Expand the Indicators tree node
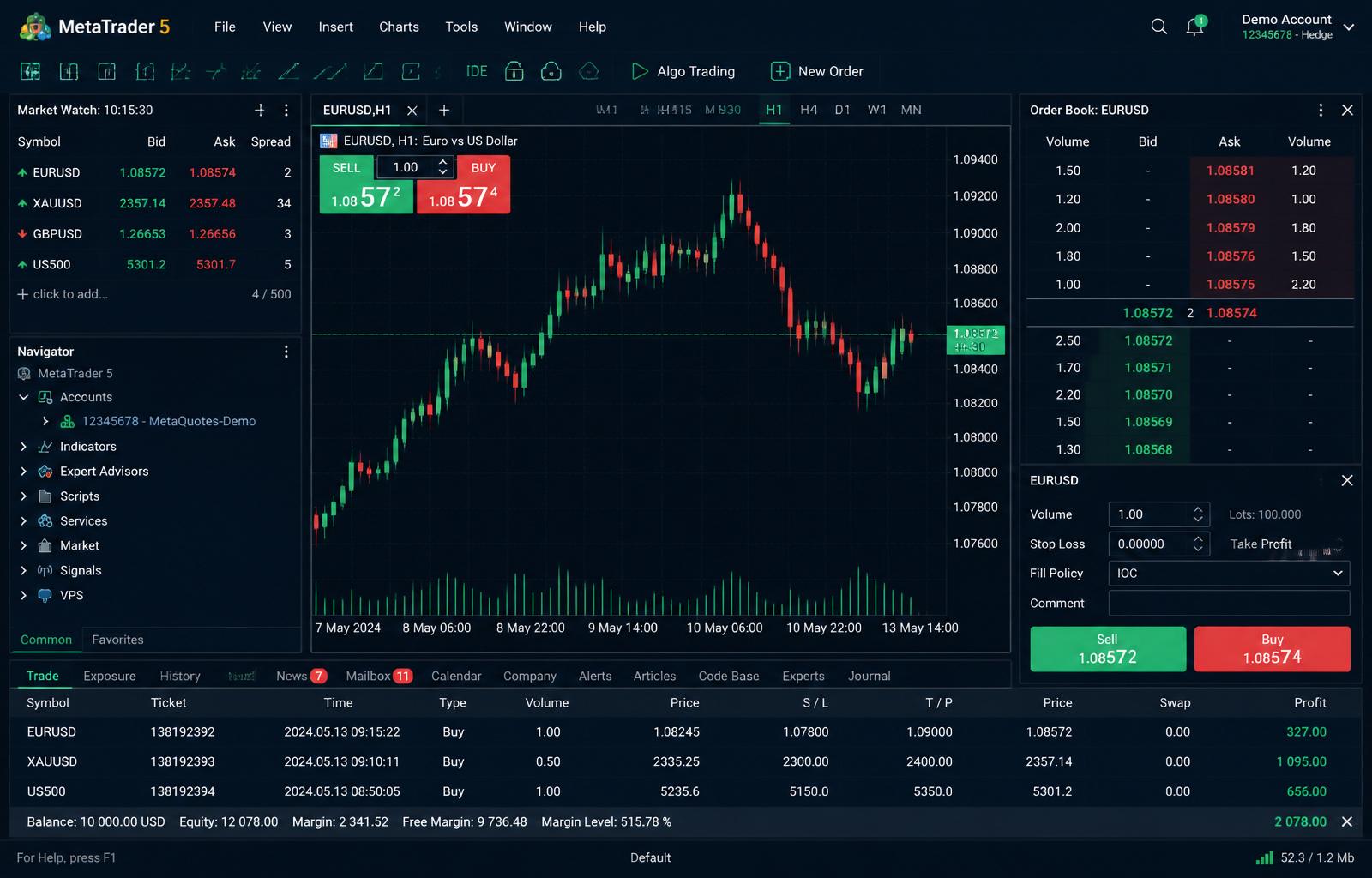This screenshot has width=1372, height=878. pos(23,447)
